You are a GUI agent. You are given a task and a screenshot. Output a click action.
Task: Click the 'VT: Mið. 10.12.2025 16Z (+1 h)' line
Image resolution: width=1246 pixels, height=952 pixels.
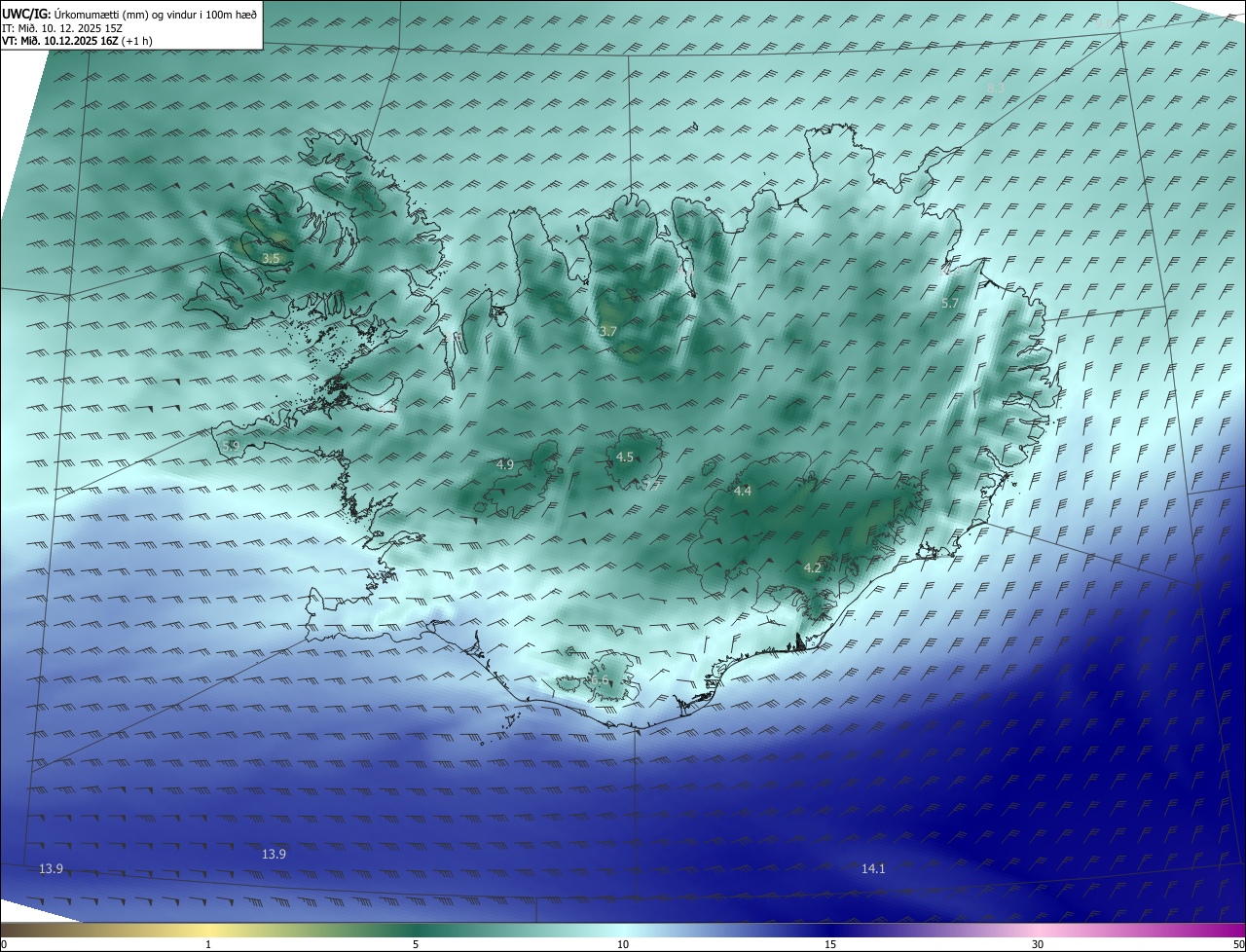(77, 41)
